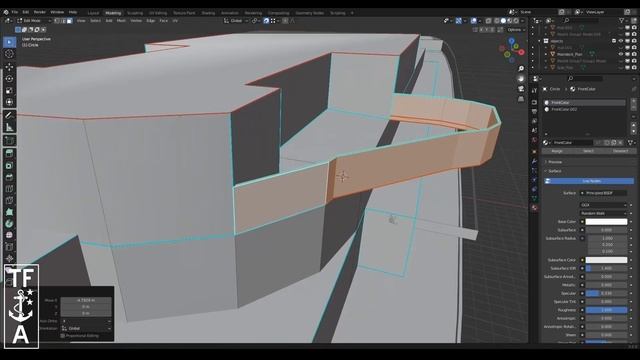Toggle snapping magnet in header
The height and width of the screenshot is (360, 640).
[x=266, y=20]
